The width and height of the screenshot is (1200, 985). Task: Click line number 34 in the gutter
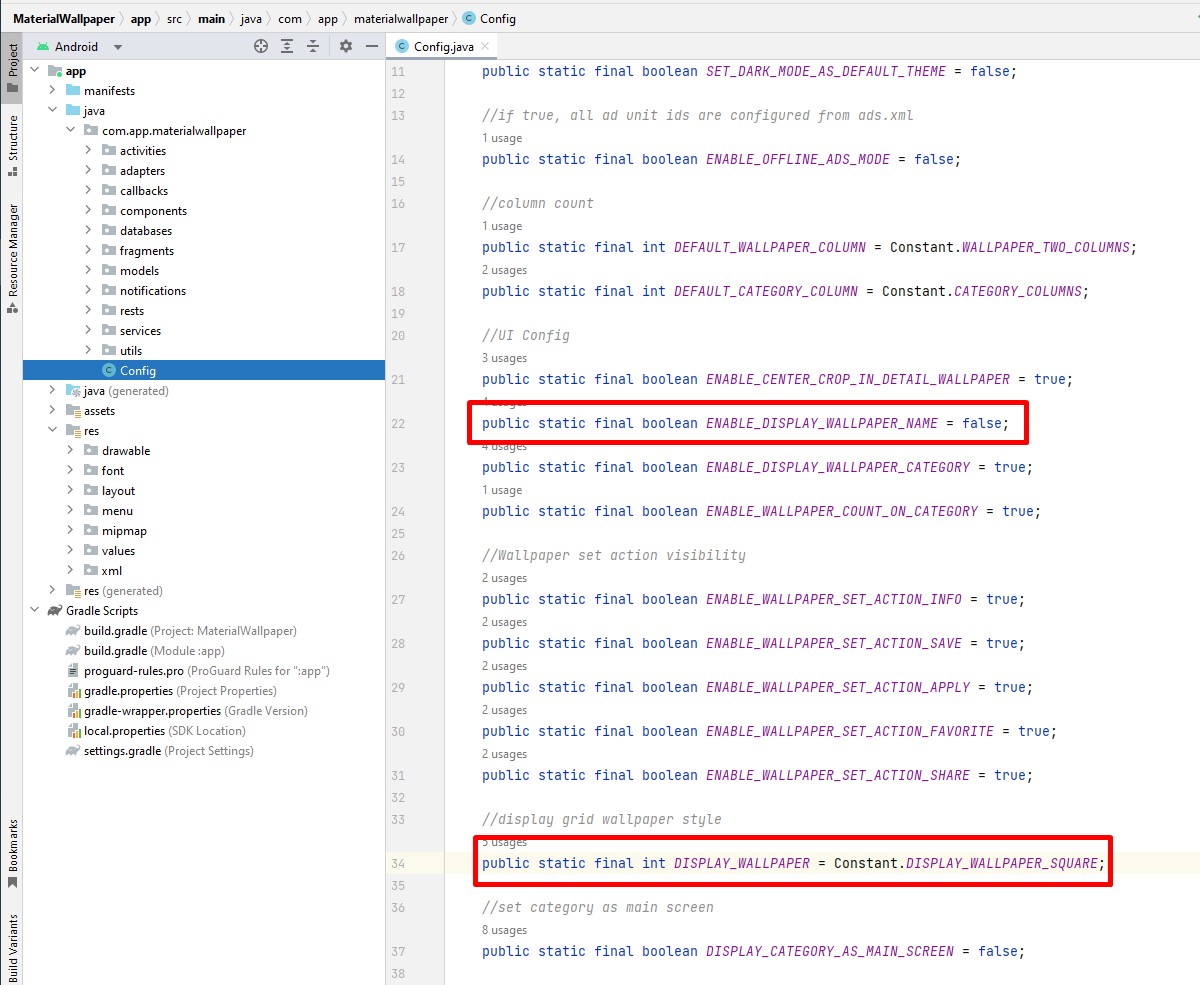point(399,863)
